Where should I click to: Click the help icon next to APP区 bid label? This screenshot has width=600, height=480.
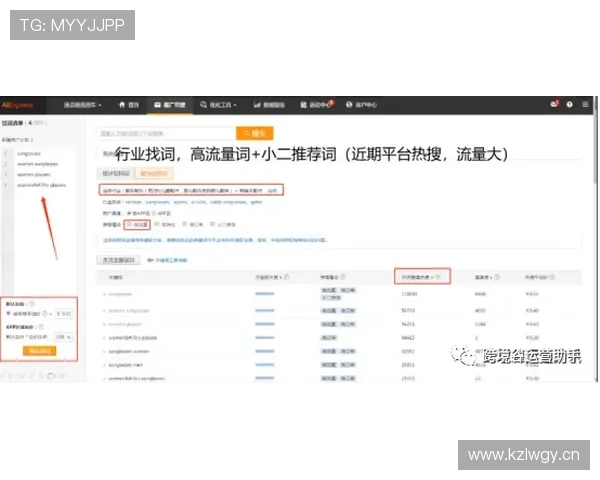(x=41, y=327)
